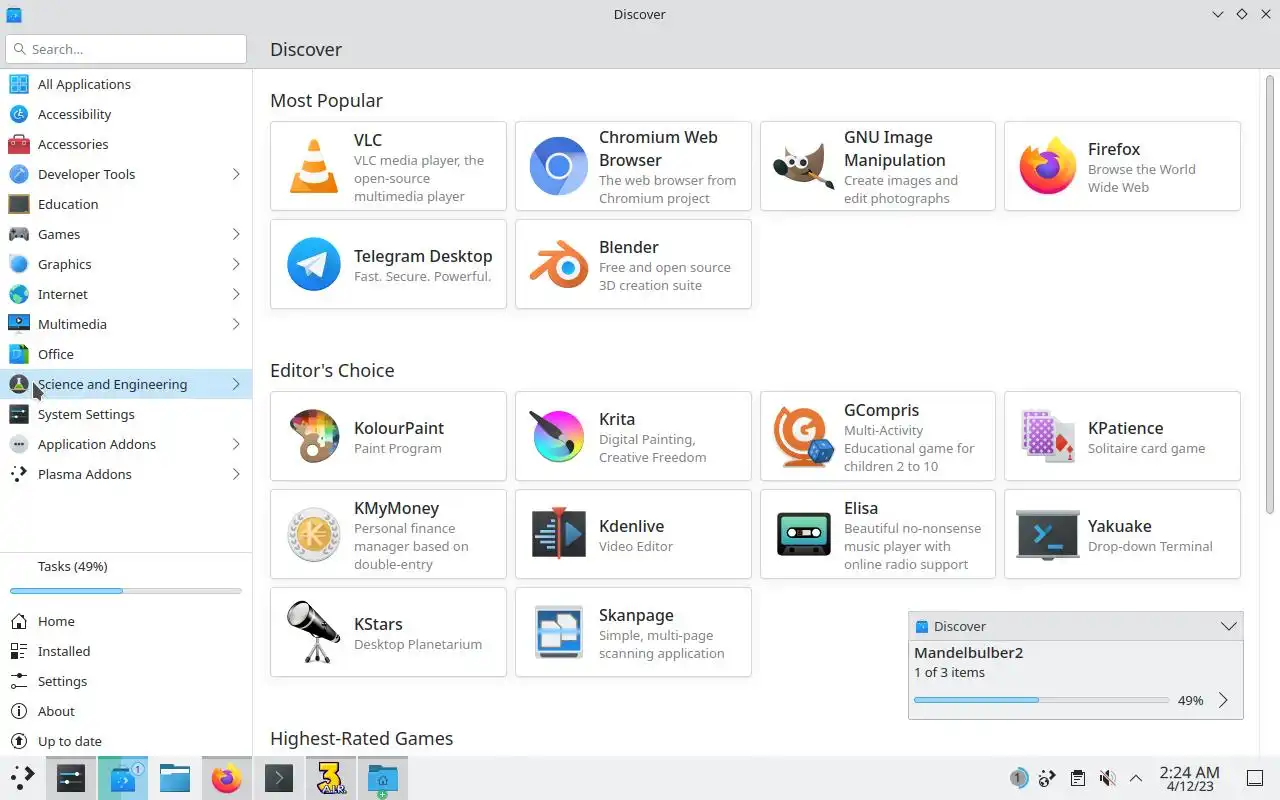The width and height of the screenshot is (1280, 800).
Task: Click the Search input field
Action: 126,49
